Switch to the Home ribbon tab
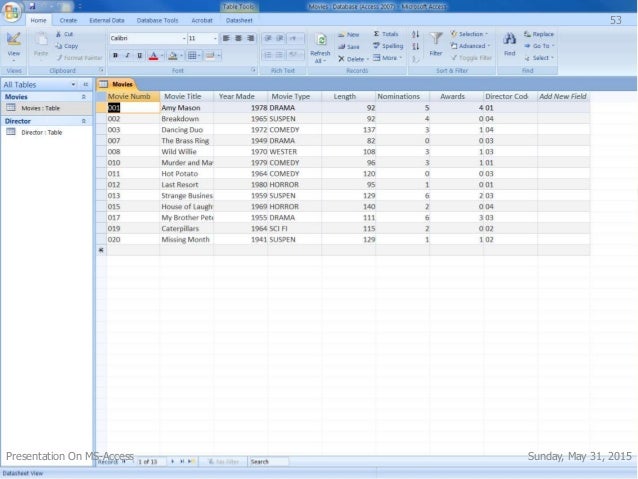Viewport: 638px width, 479px height. [x=38, y=20]
